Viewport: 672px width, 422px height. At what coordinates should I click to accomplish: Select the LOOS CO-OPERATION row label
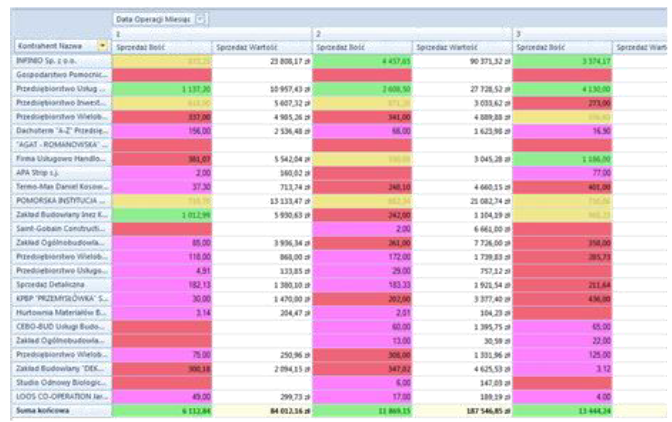point(60,396)
